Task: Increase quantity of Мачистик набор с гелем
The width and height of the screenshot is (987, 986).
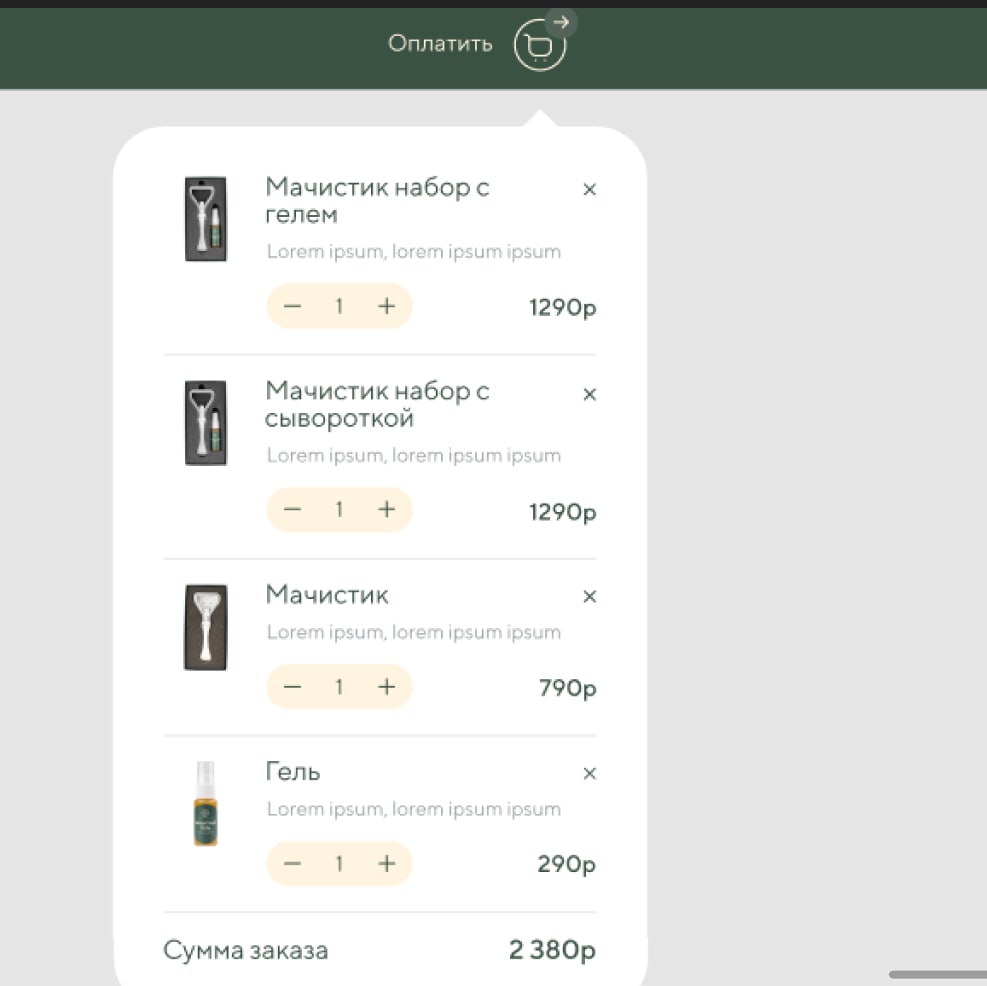Action: click(x=386, y=306)
